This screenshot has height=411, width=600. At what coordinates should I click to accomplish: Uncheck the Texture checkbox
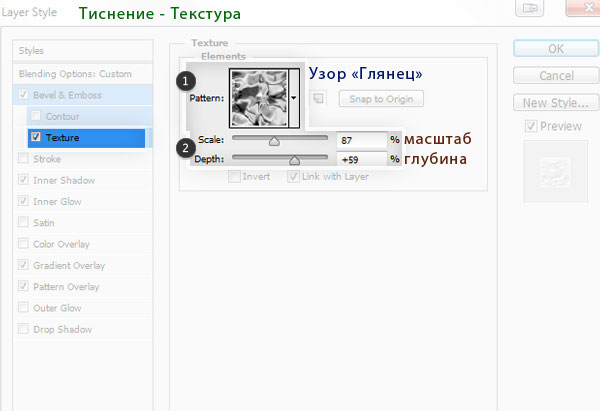[36, 137]
